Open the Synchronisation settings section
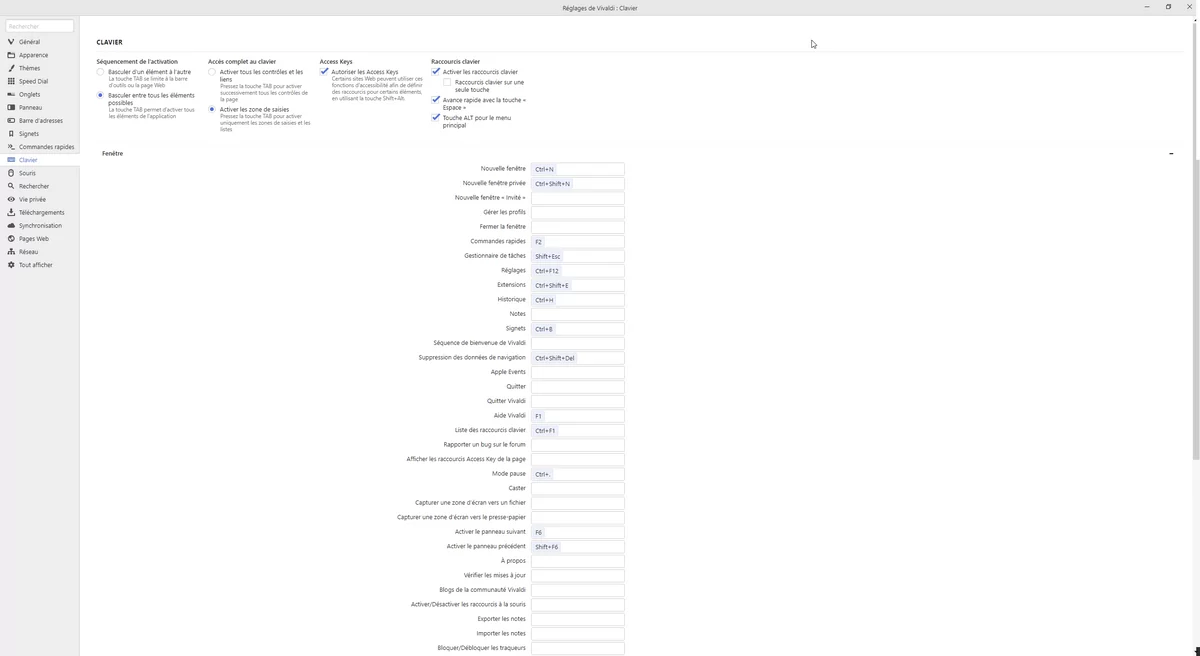Viewport: 1200px width, 656px height. [40, 225]
